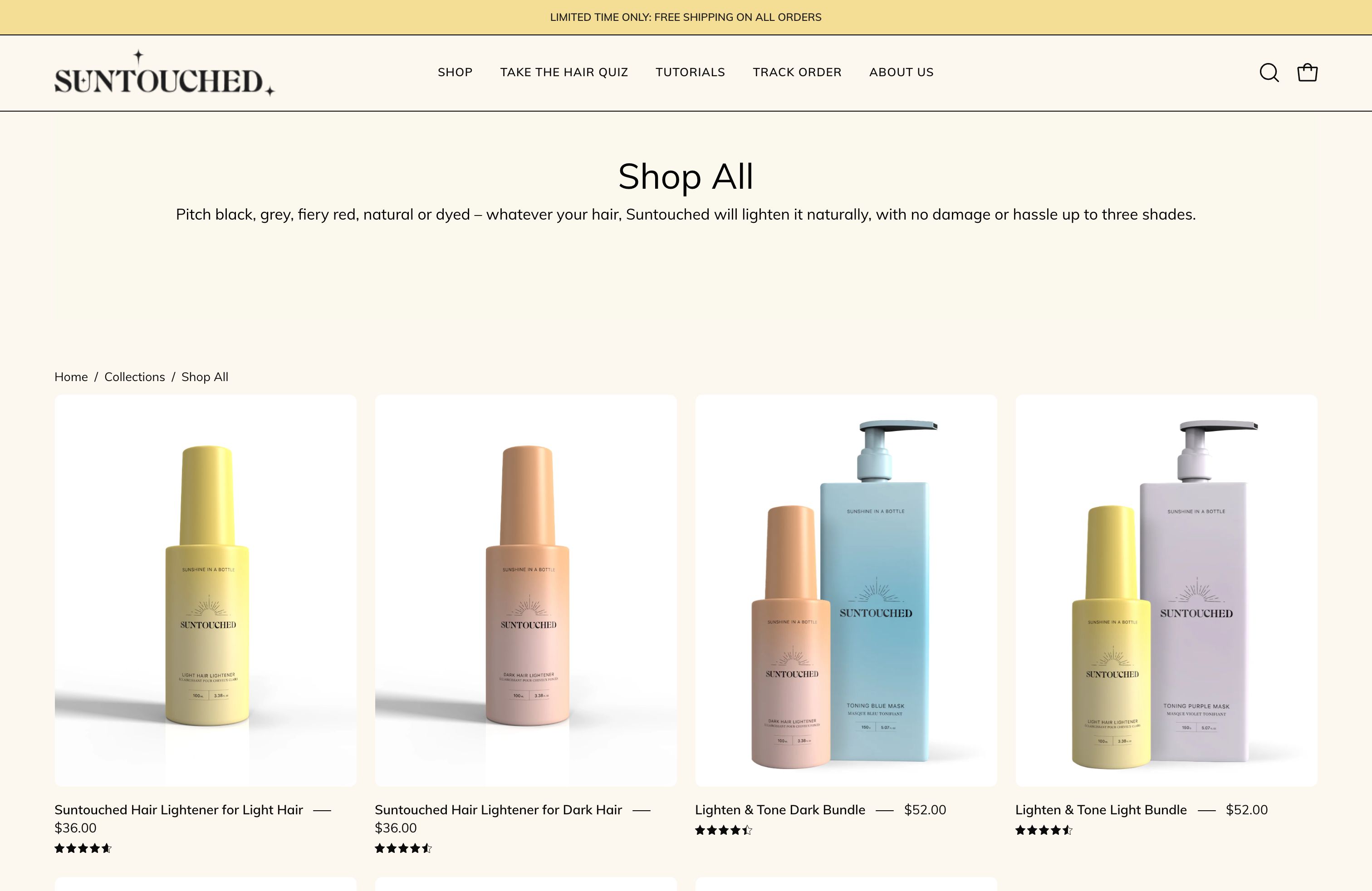Go to Tutorials in navigation
The width and height of the screenshot is (1372, 891).
pyautogui.click(x=690, y=72)
